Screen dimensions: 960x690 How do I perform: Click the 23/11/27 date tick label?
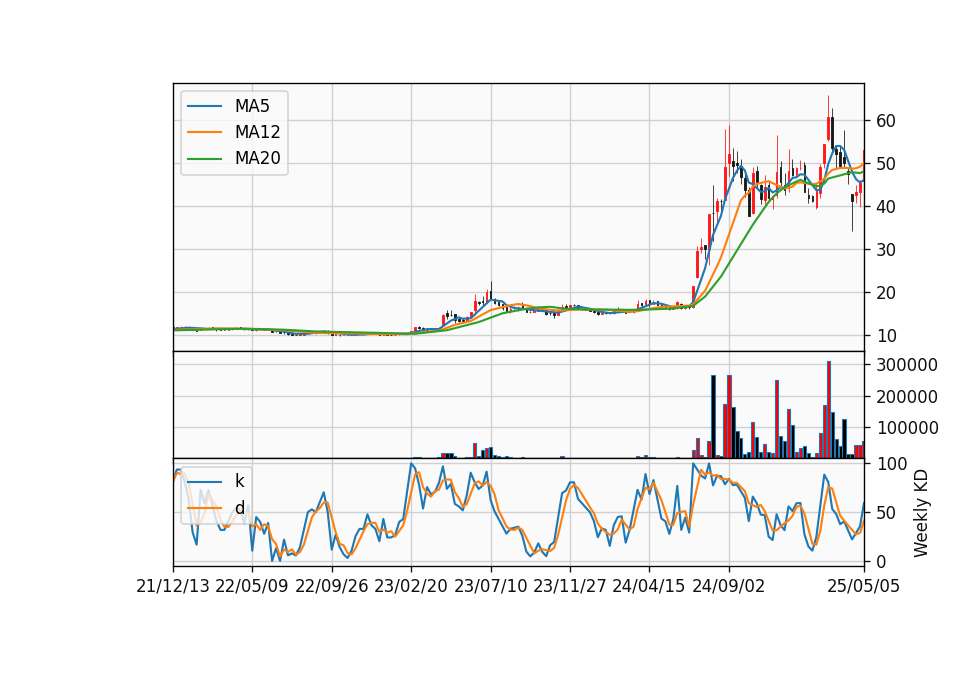[570, 586]
